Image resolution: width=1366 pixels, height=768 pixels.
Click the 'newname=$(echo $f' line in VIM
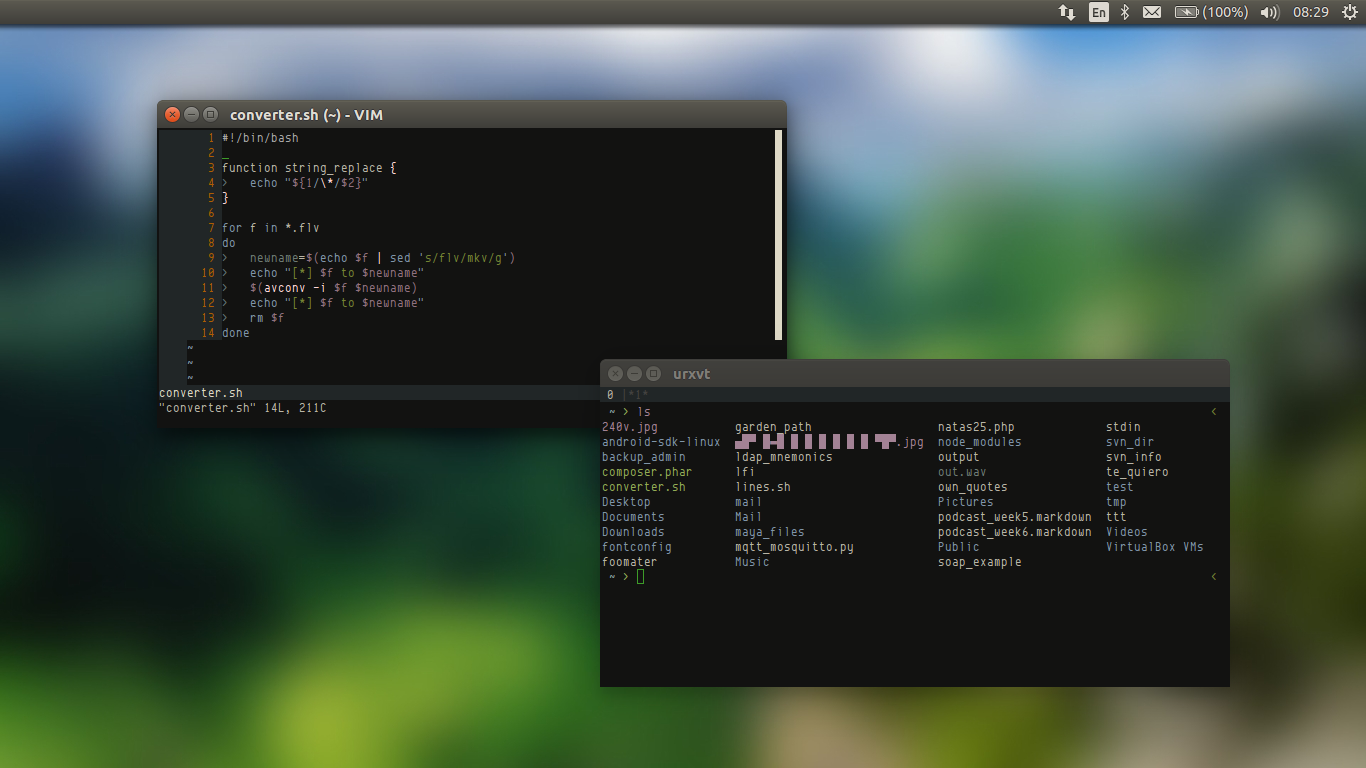pyautogui.click(x=382, y=258)
